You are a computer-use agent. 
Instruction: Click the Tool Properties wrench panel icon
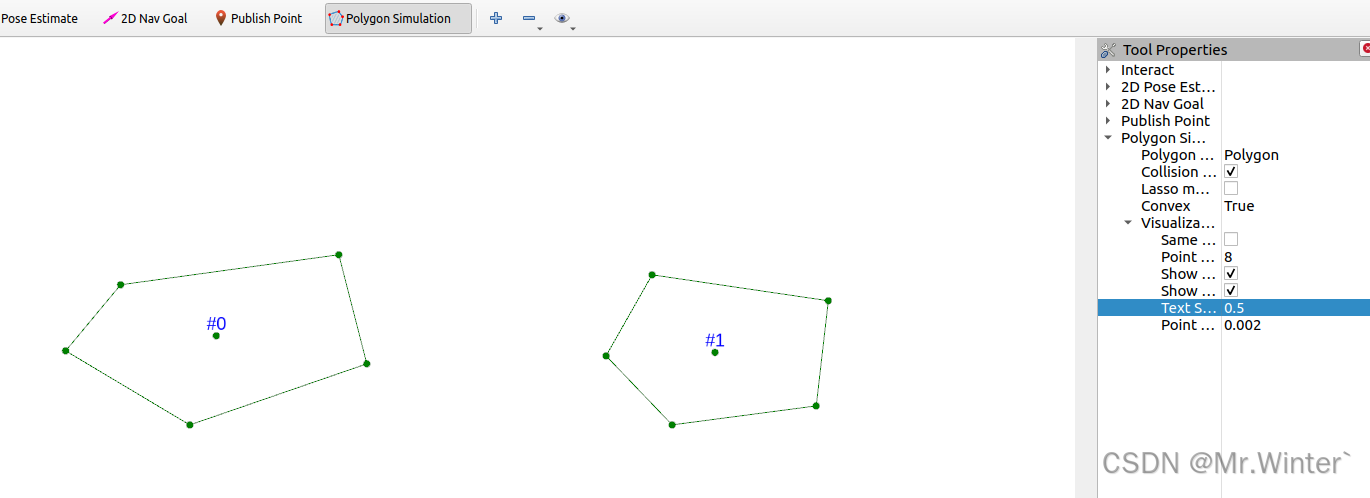coord(1108,50)
